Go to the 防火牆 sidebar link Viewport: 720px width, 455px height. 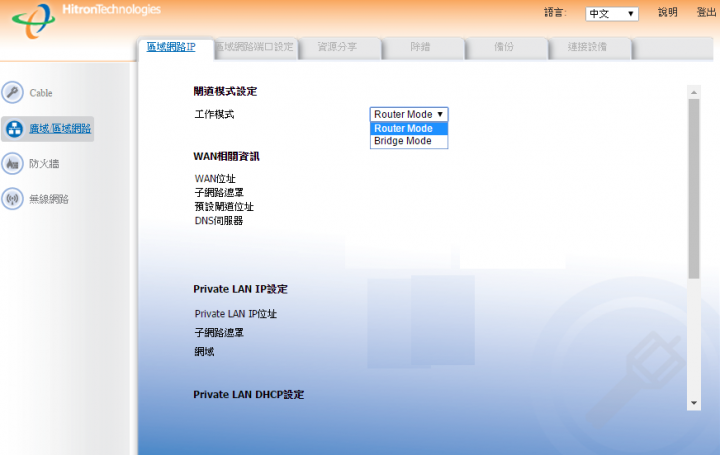point(44,164)
